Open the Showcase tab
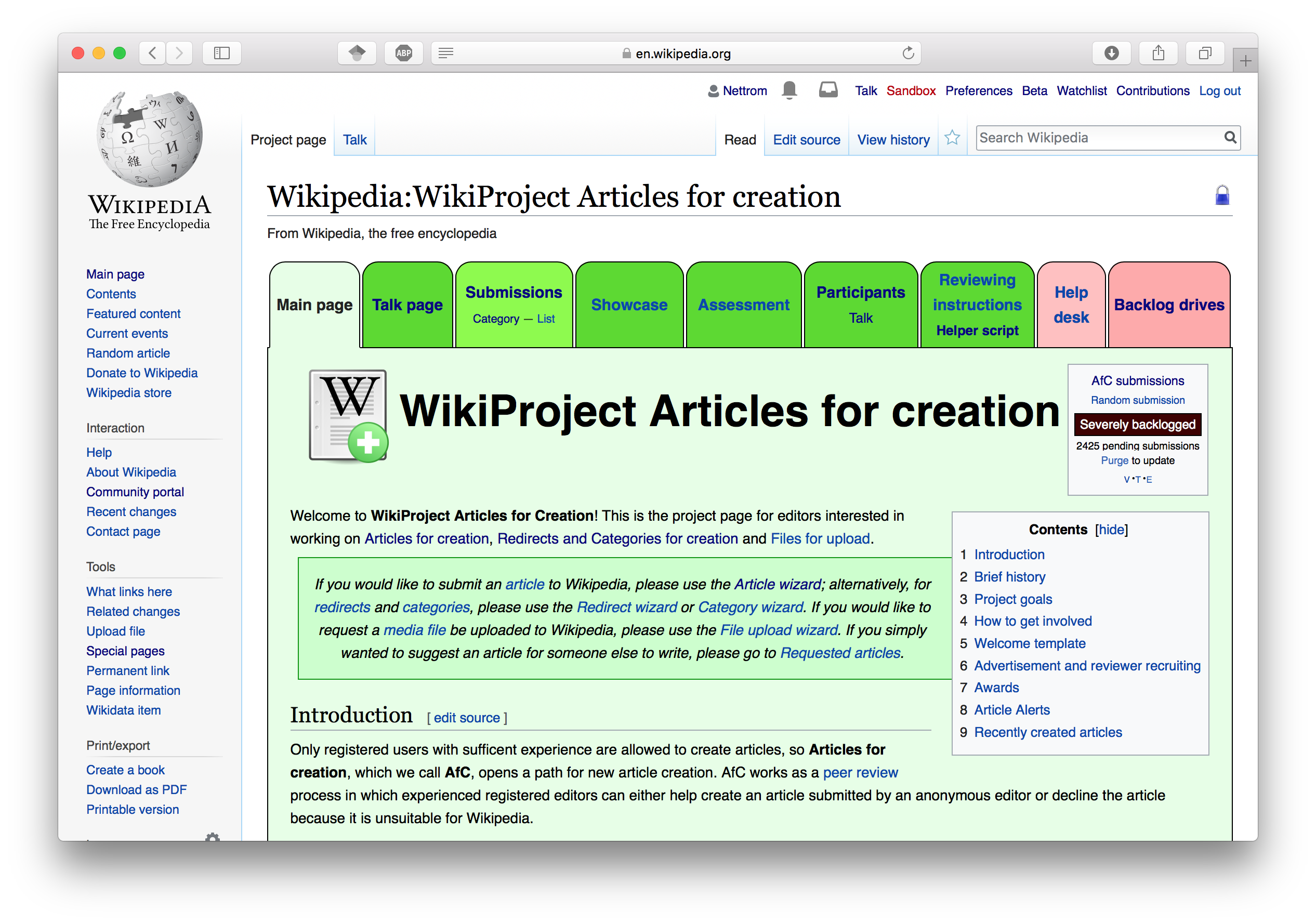The height and width of the screenshot is (924, 1316). pyautogui.click(x=629, y=305)
